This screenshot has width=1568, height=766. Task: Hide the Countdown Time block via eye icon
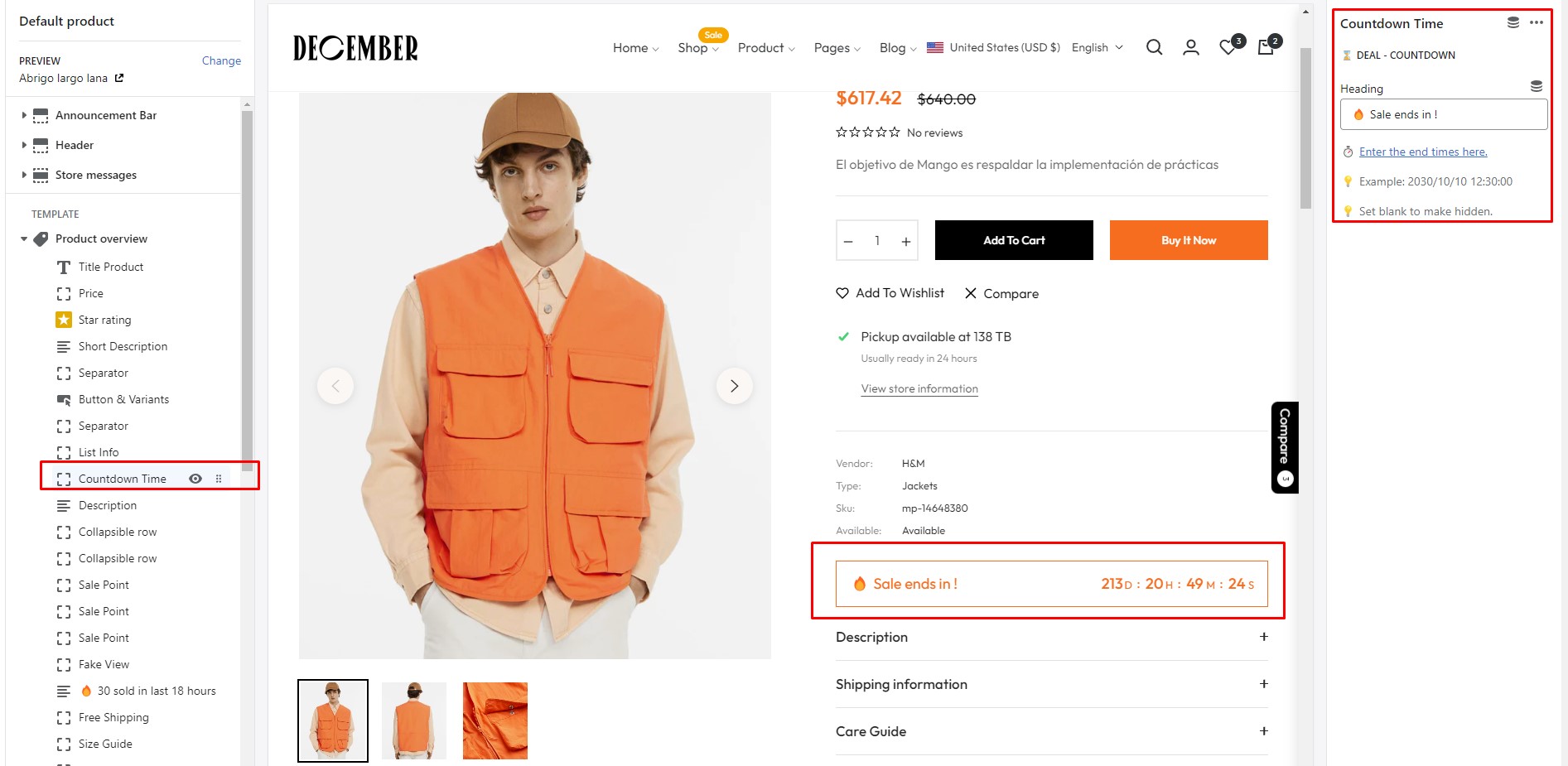195,479
